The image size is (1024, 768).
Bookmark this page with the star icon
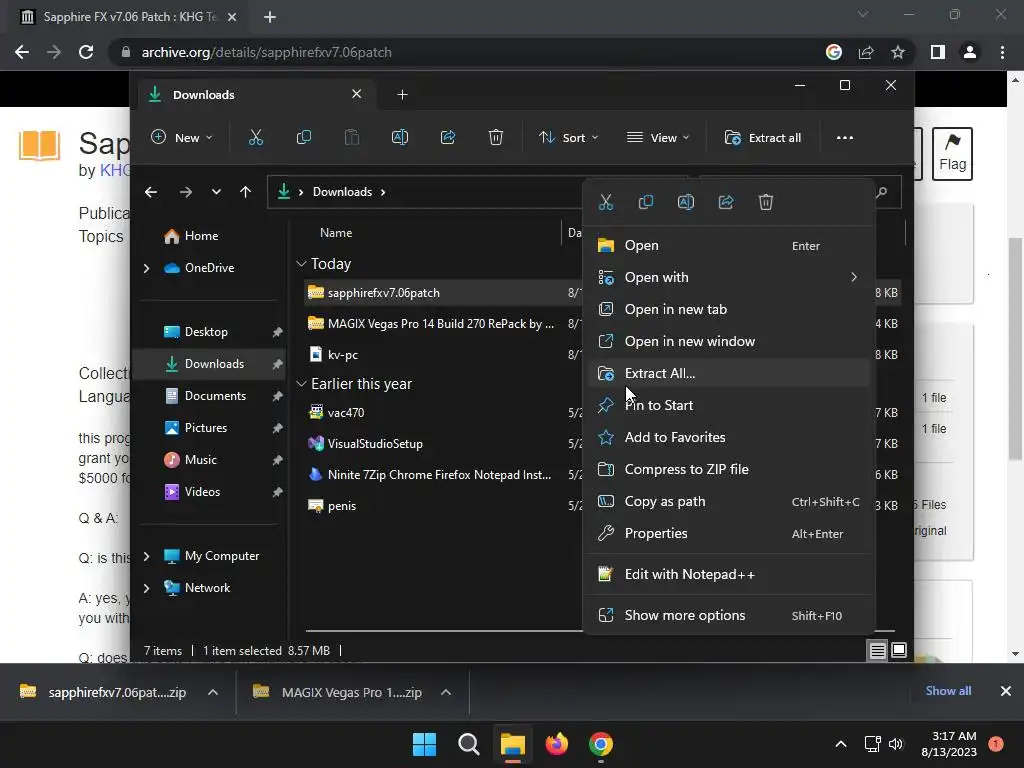tap(898, 52)
